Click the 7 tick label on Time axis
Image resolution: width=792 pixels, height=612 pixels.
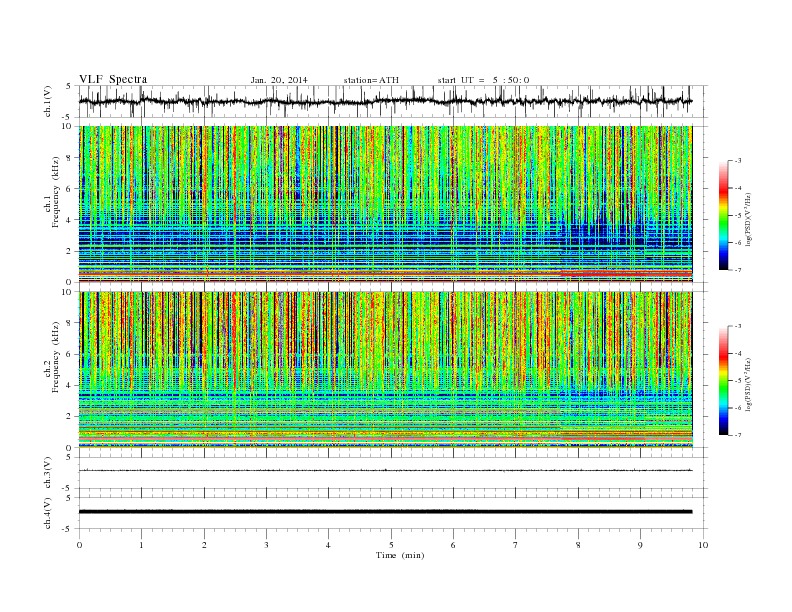516,545
